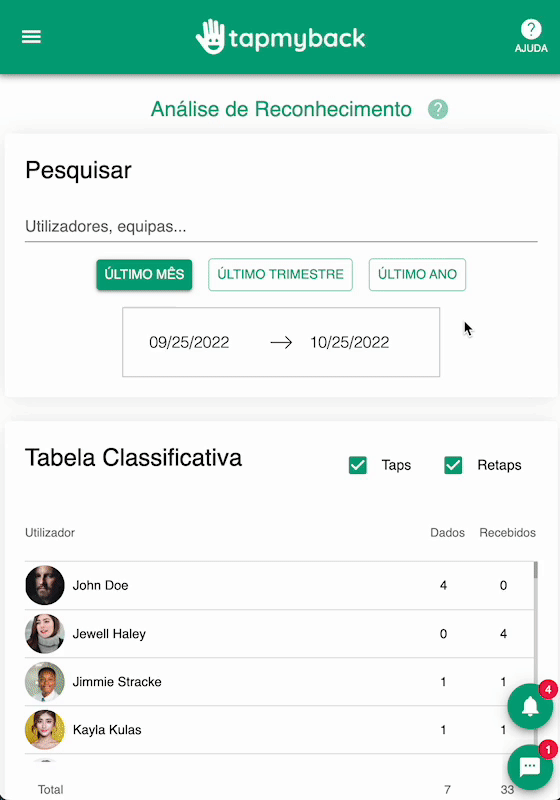Uncheck the Taps checkbox

(x=358, y=465)
